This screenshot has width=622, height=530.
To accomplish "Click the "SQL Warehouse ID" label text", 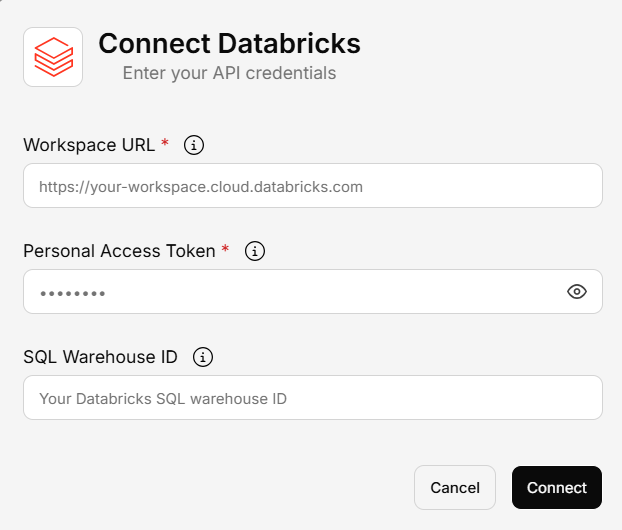I will click(102, 357).
